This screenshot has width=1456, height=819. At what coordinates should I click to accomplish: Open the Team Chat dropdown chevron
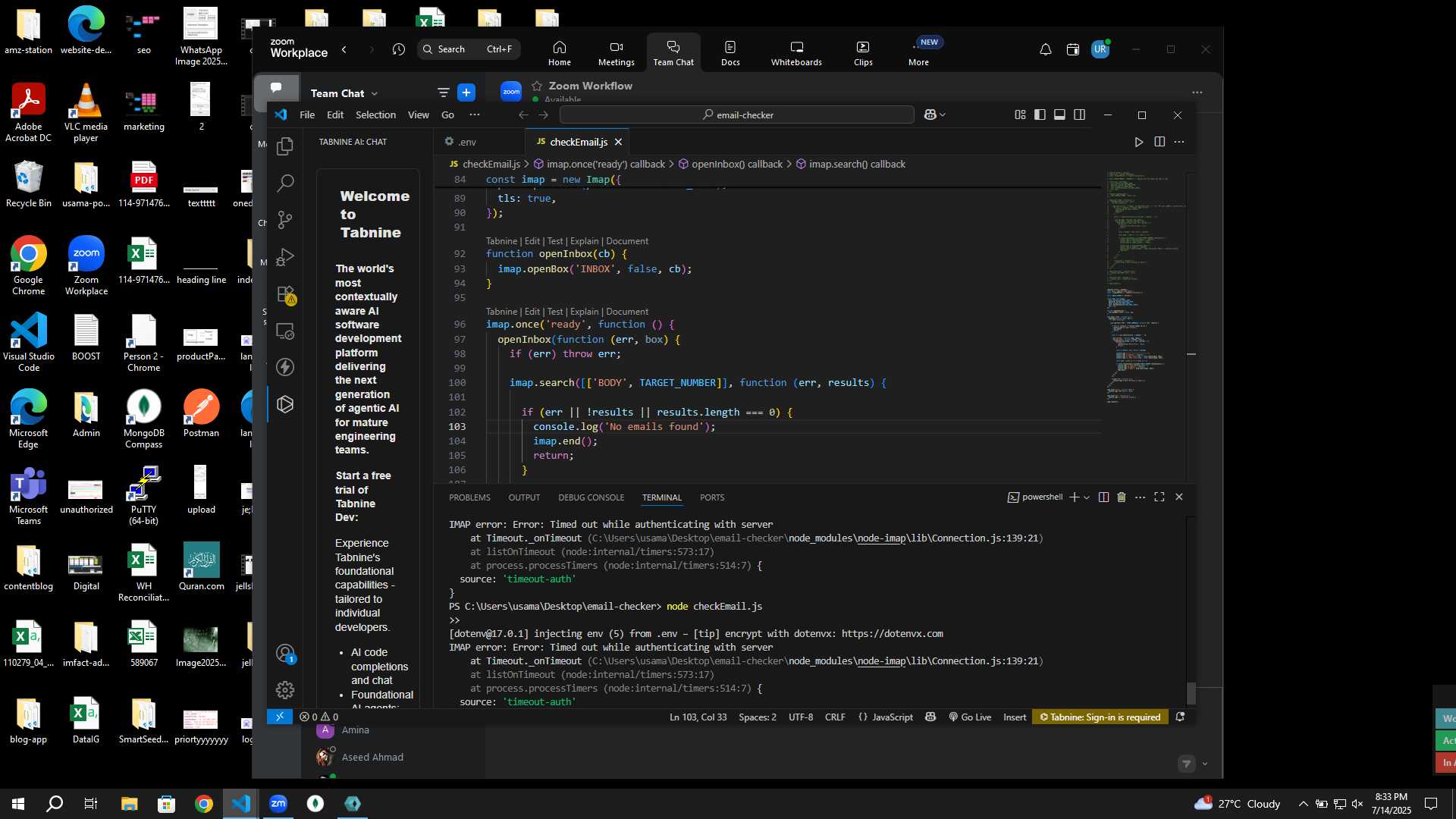click(x=375, y=93)
